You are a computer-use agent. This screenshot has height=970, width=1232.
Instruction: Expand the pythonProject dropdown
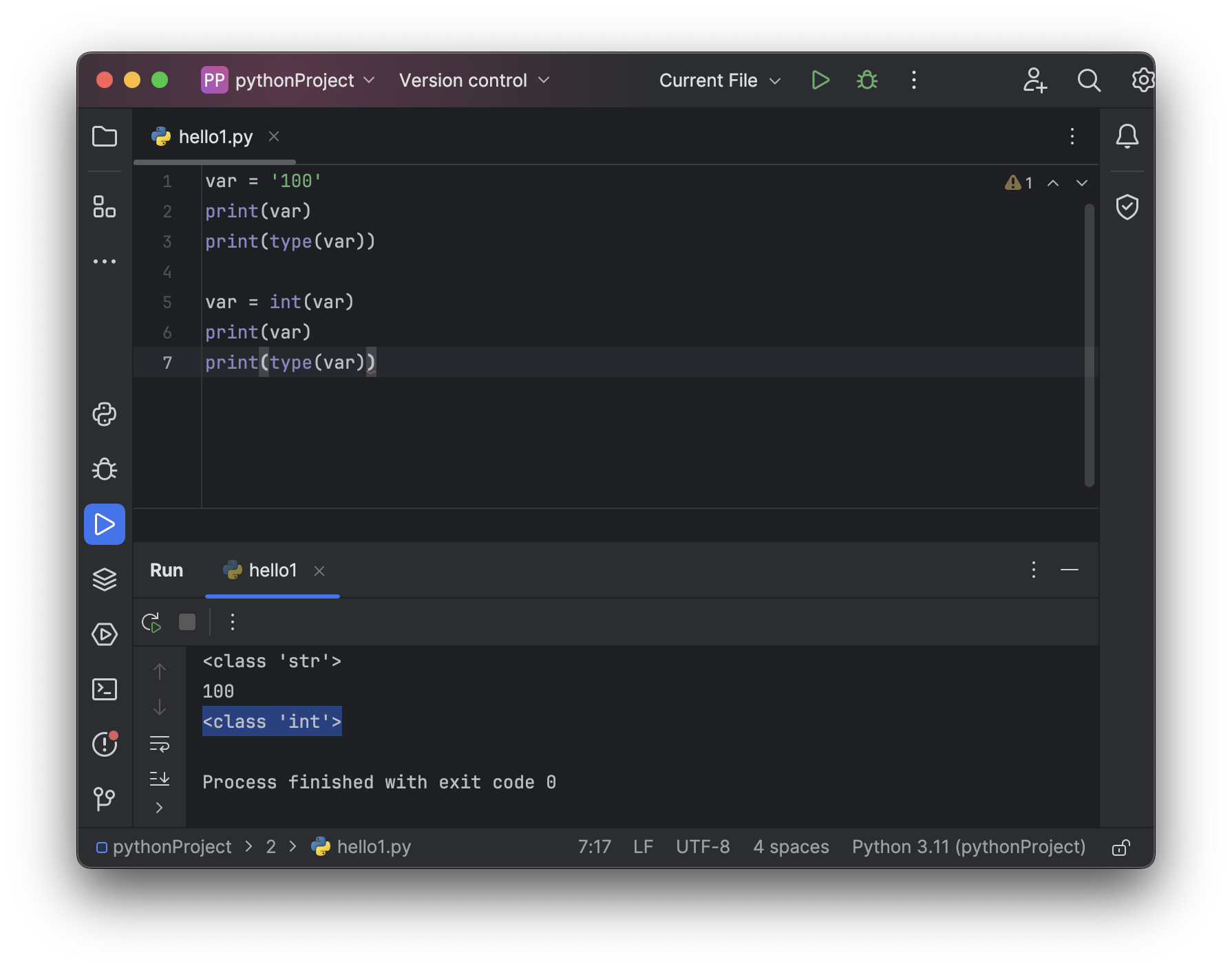coord(288,80)
